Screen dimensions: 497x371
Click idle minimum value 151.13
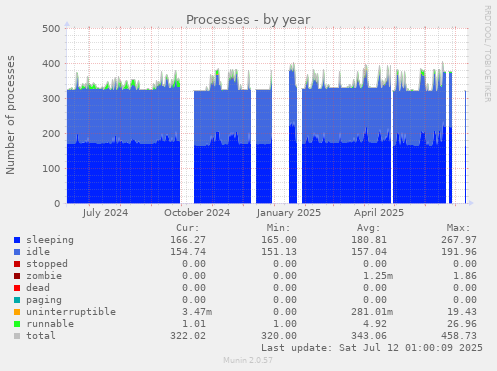279,252
